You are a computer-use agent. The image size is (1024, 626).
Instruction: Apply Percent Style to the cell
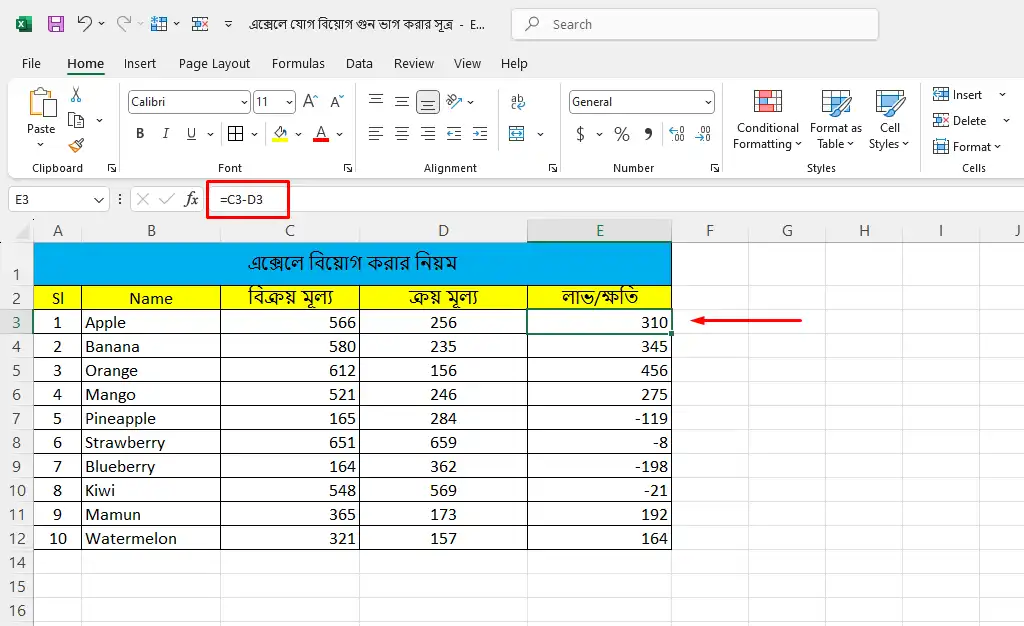tap(622, 134)
